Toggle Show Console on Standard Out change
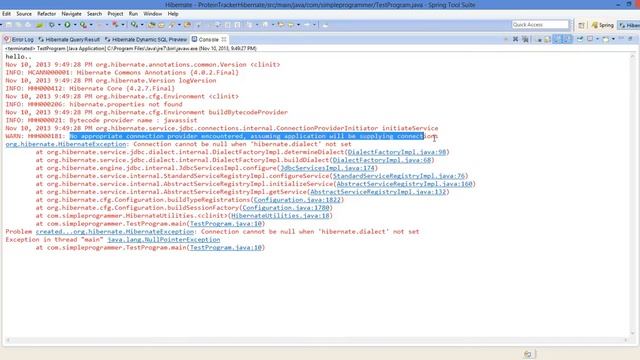 [x=557, y=39]
